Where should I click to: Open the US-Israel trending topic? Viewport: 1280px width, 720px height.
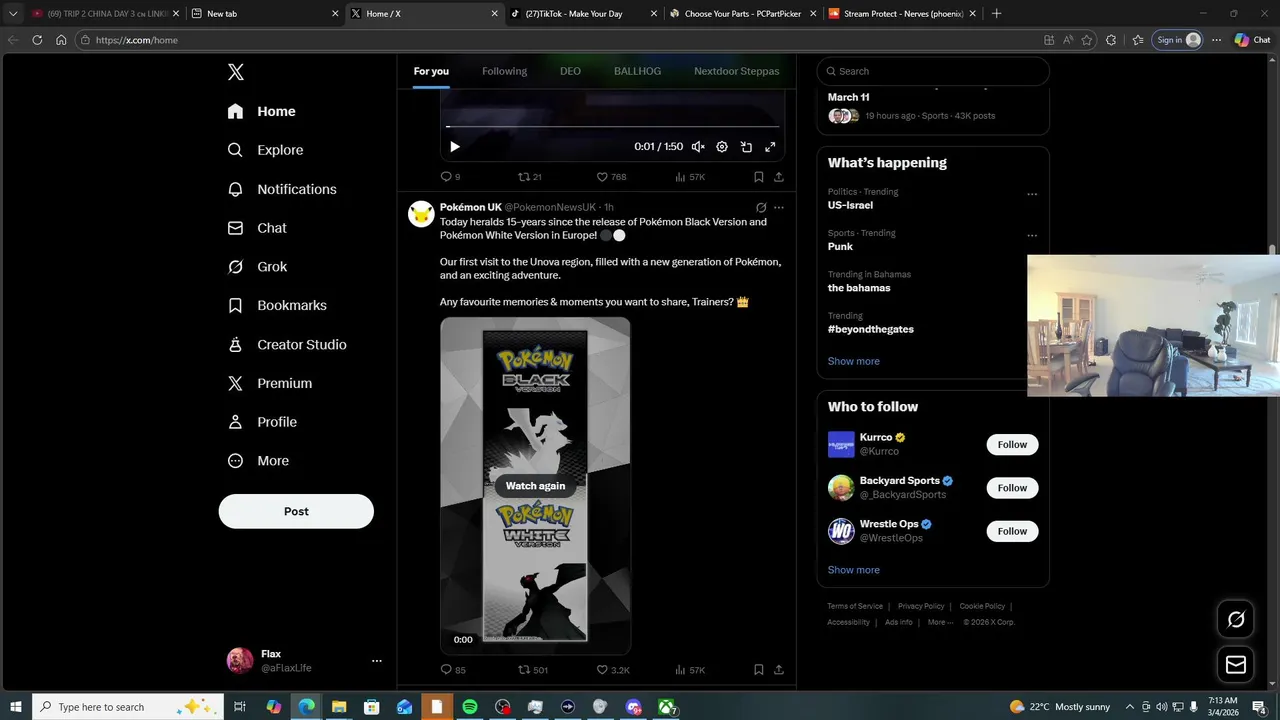point(850,205)
